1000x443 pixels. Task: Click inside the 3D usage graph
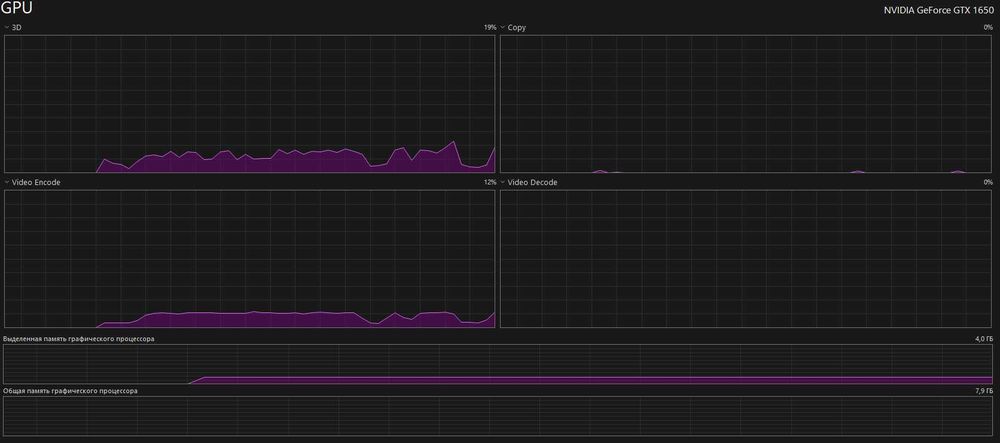click(249, 104)
